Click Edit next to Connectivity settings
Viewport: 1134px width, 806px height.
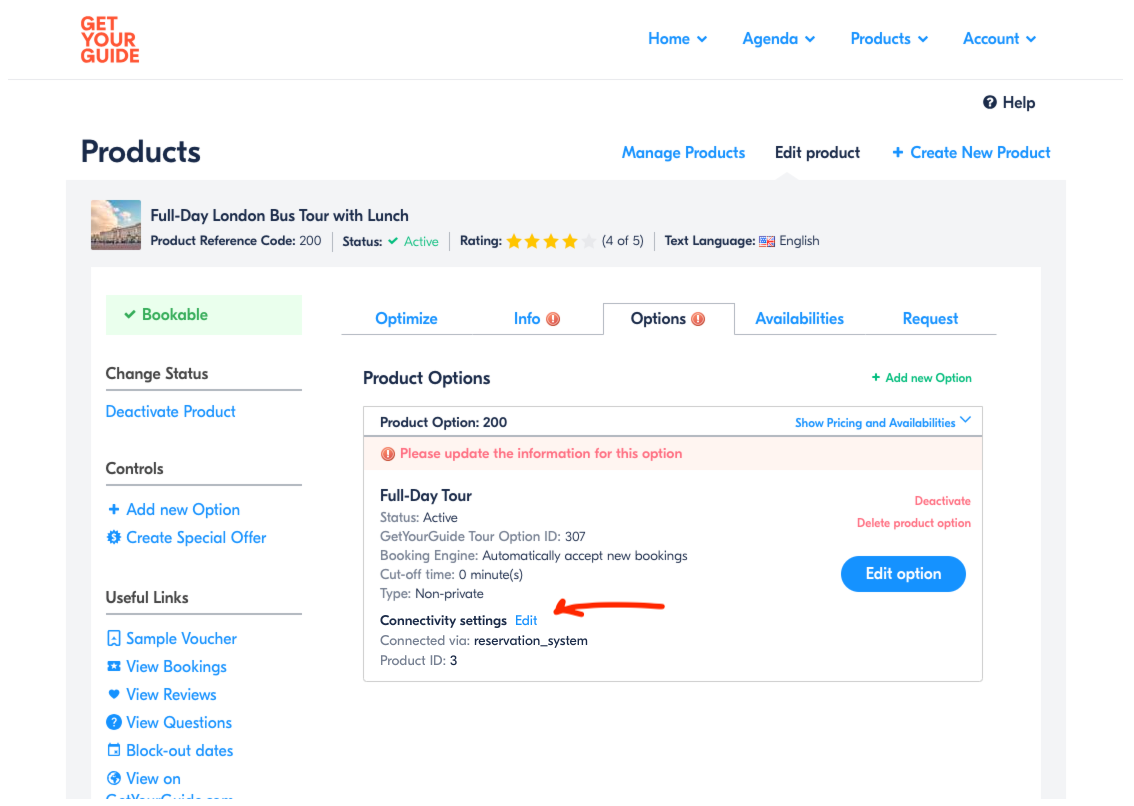(526, 621)
